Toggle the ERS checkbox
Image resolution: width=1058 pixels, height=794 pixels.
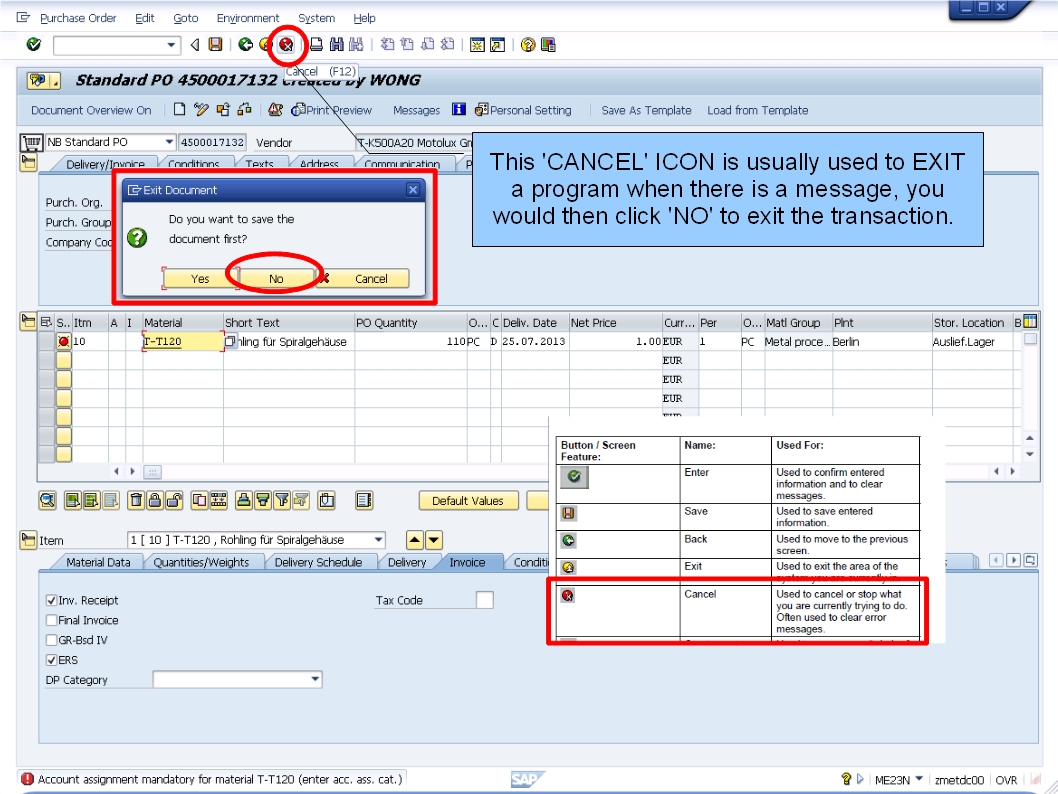click(x=51, y=660)
